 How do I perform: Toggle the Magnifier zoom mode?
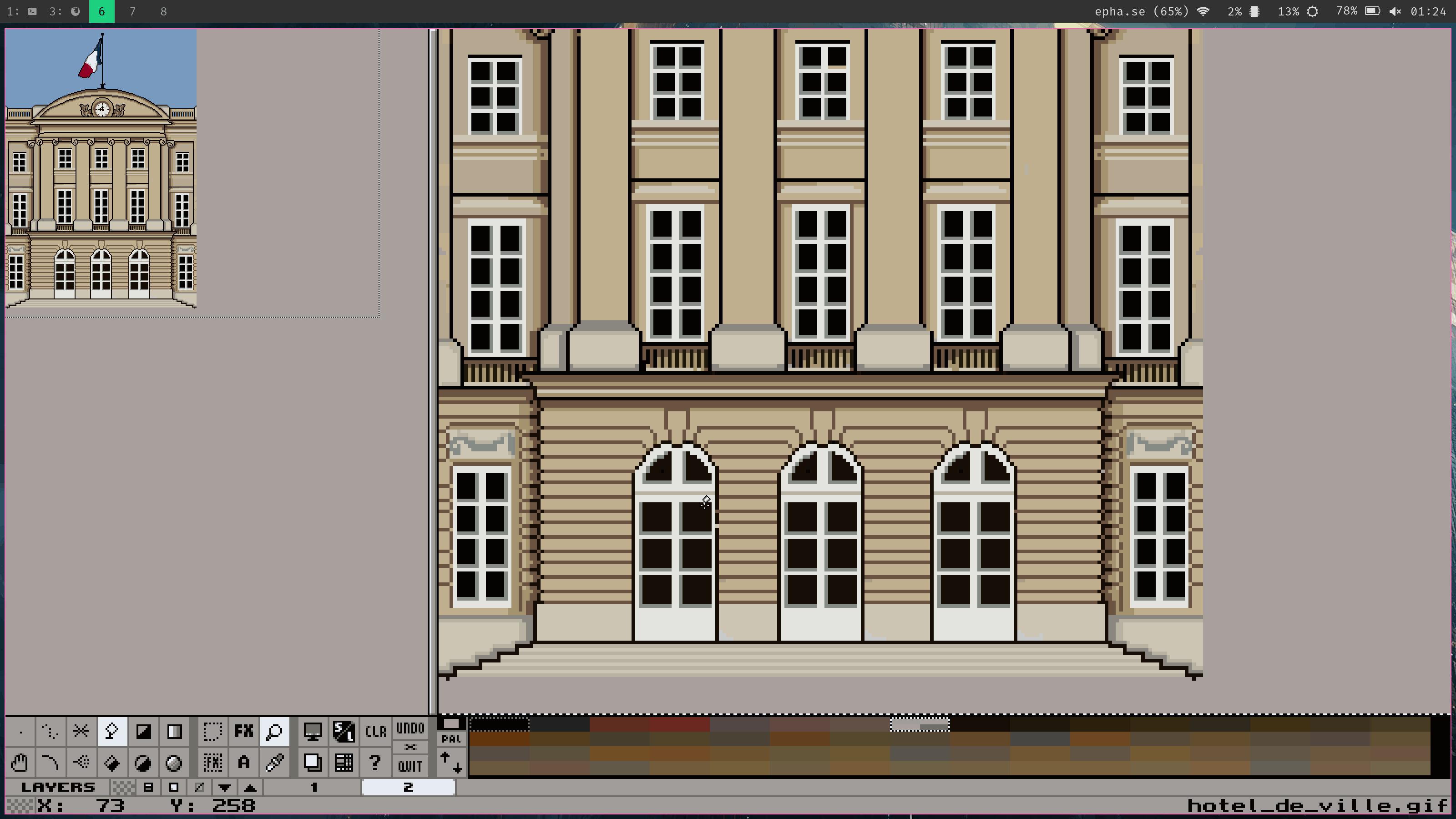point(275,731)
